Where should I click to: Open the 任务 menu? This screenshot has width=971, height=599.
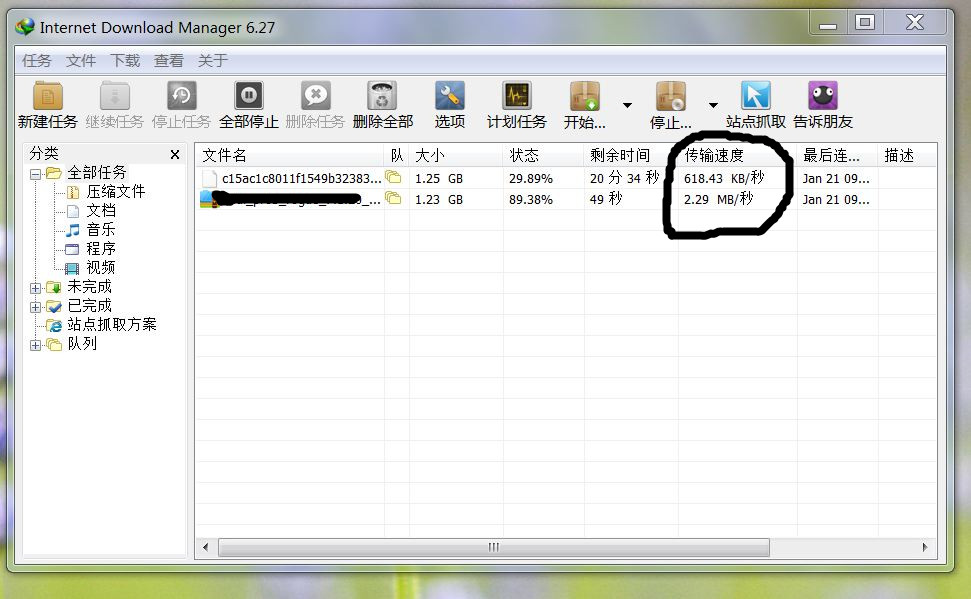[37, 61]
